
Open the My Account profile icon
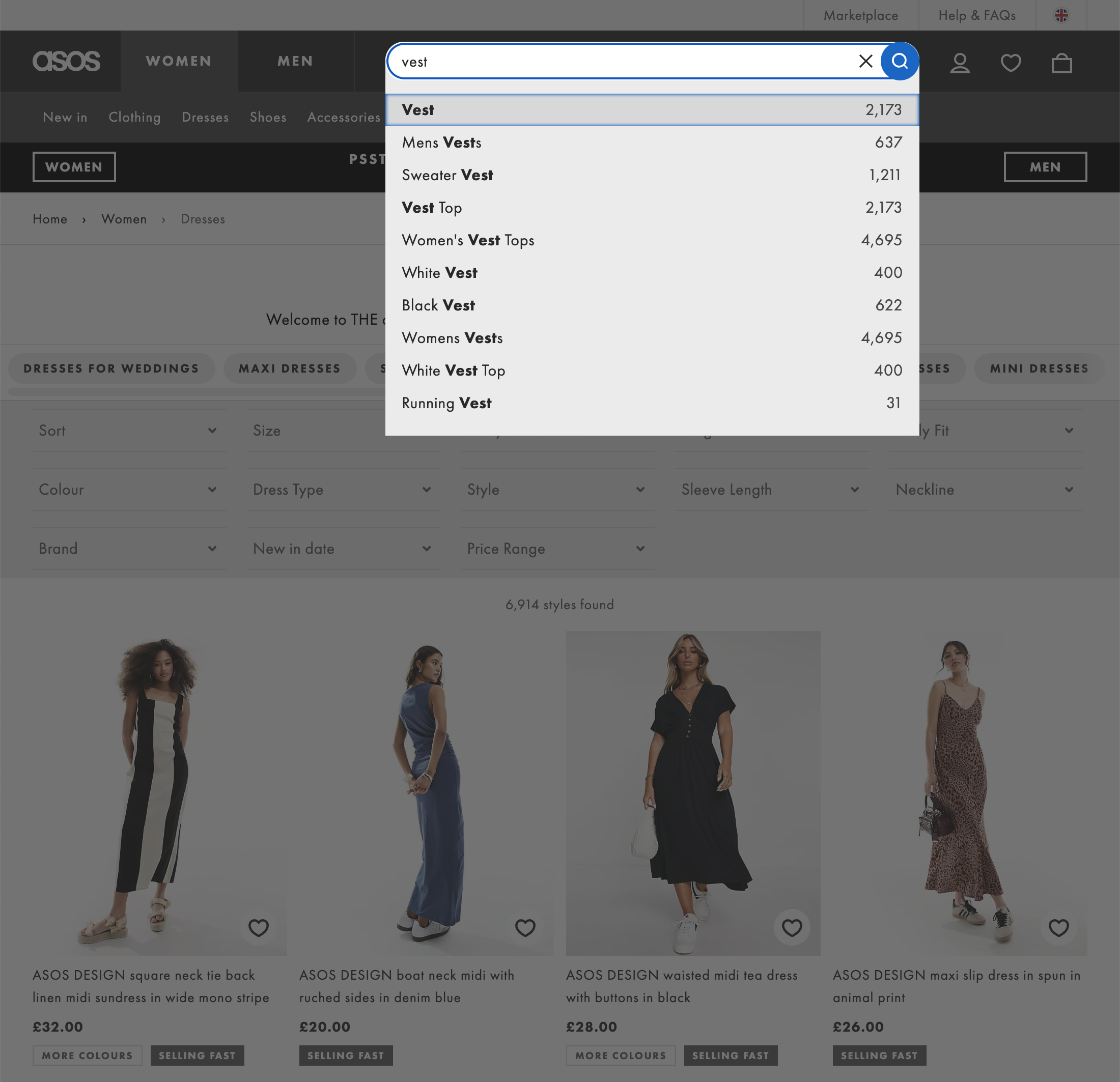coord(960,62)
